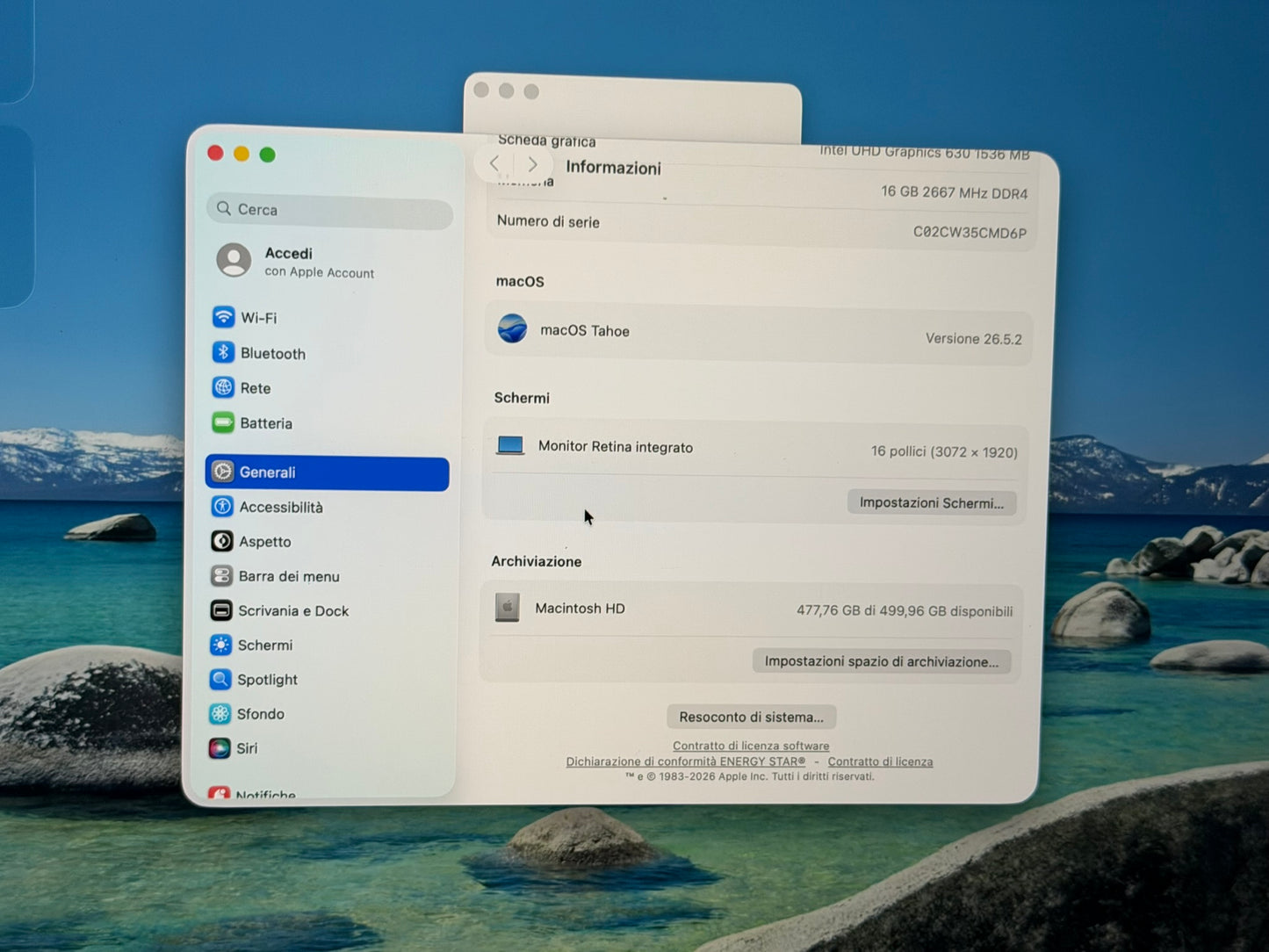Click the Rete globe icon
The width and height of the screenshot is (1269, 952).
[x=223, y=387]
